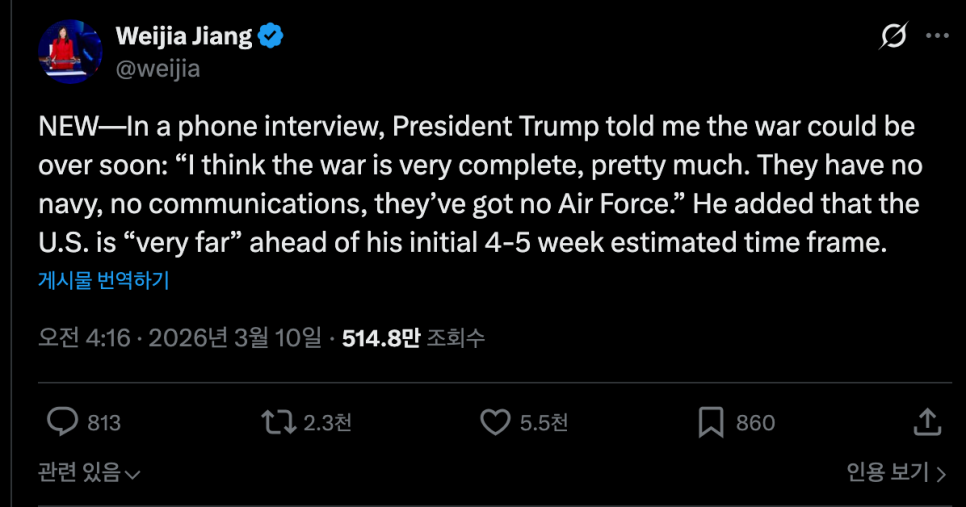
Task: Click the tweet body text
Action: coord(480,185)
